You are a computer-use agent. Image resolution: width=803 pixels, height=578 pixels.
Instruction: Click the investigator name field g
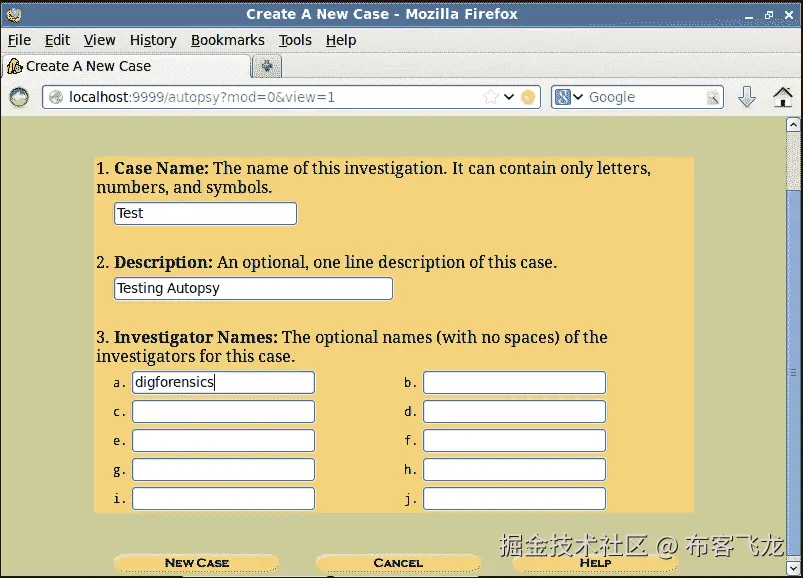[223, 469]
